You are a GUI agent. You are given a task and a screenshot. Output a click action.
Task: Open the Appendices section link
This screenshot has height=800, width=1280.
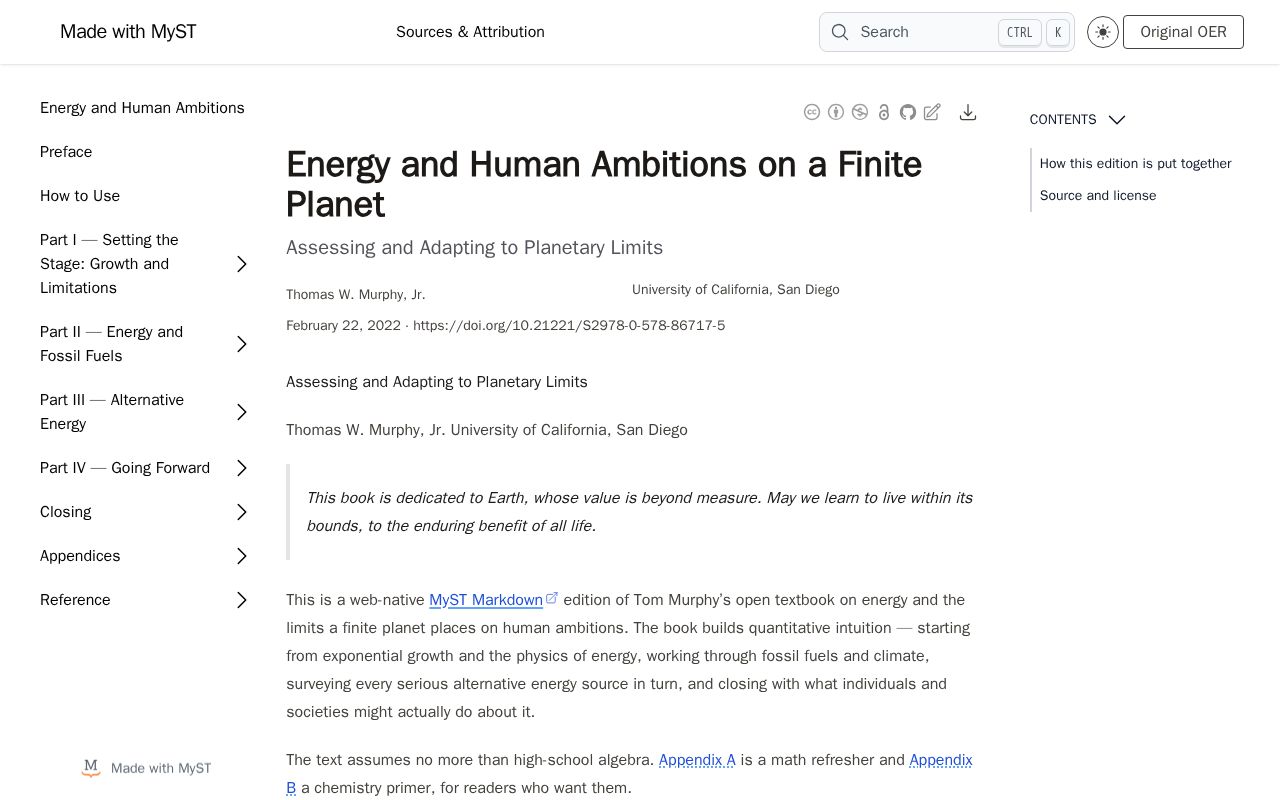pos(80,556)
